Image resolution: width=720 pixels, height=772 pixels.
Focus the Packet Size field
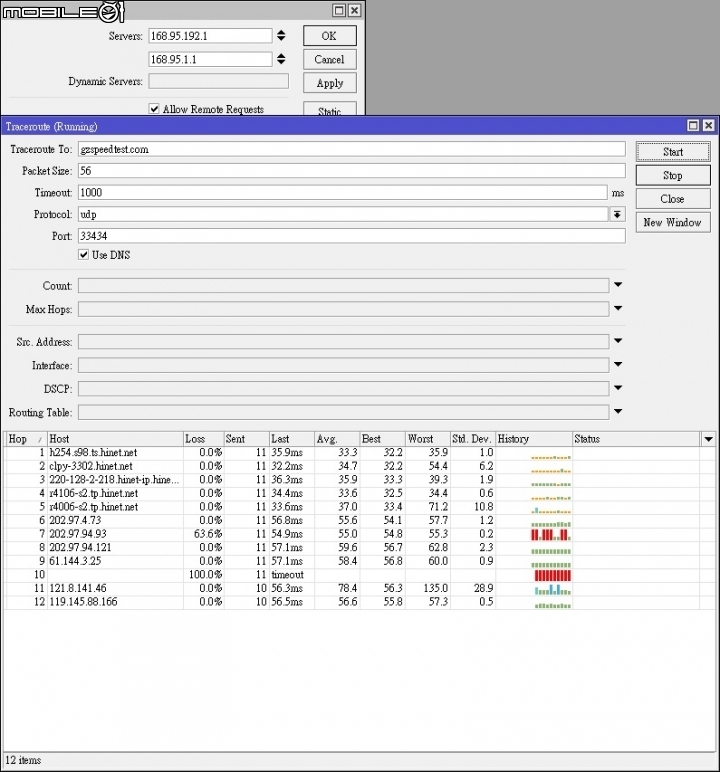pos(352,171)
